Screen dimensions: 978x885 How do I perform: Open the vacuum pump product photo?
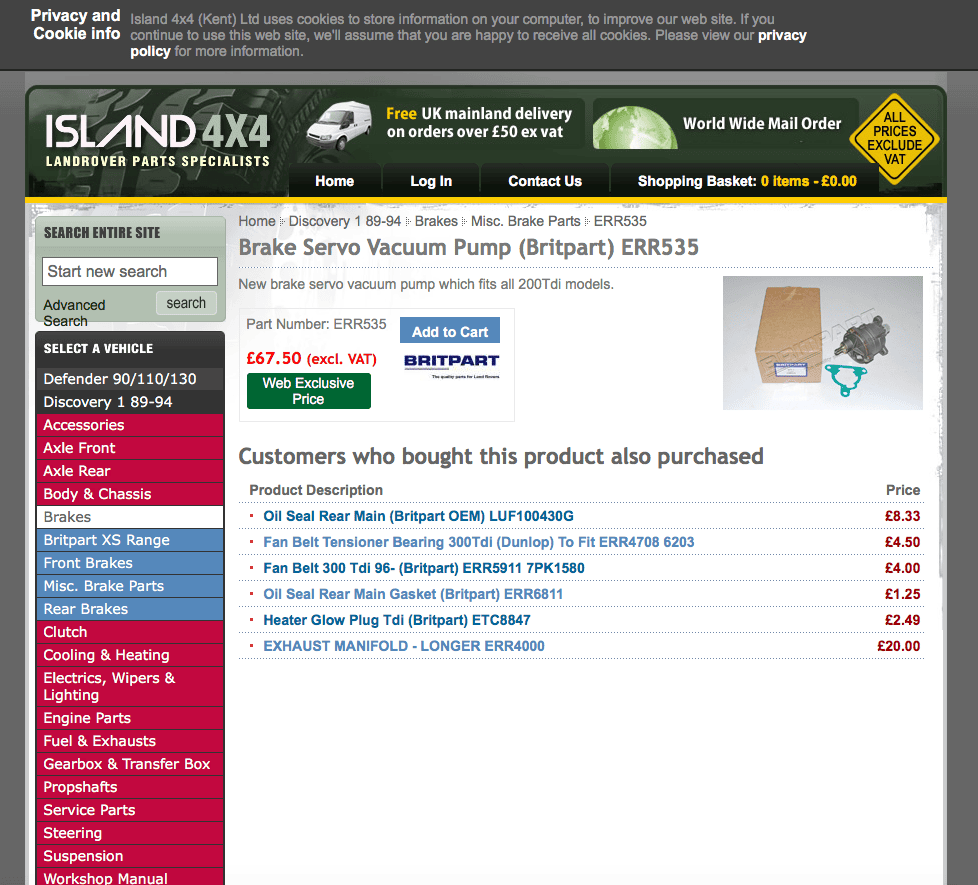pos(822,342)
